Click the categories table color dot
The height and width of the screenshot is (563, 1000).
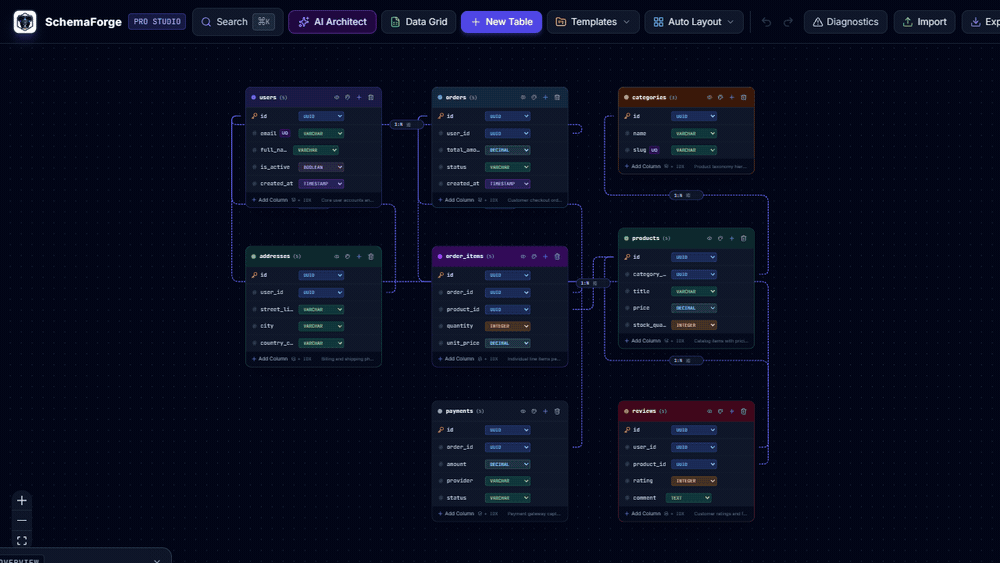point(626,98)
